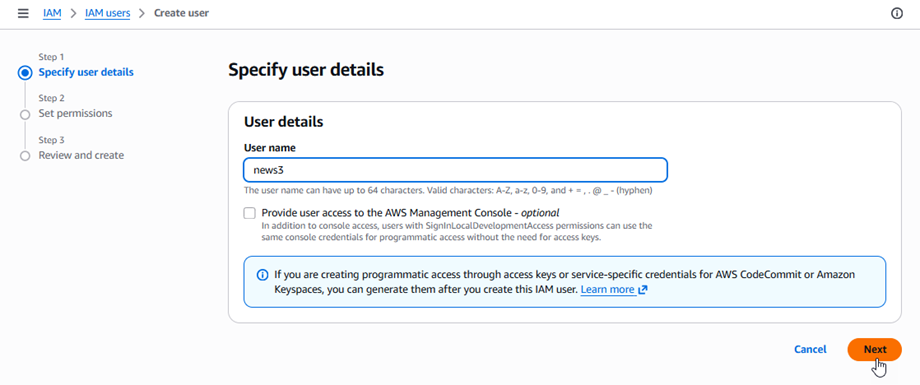
Task: Click the Provide user access label text
Action: (410, 212)
